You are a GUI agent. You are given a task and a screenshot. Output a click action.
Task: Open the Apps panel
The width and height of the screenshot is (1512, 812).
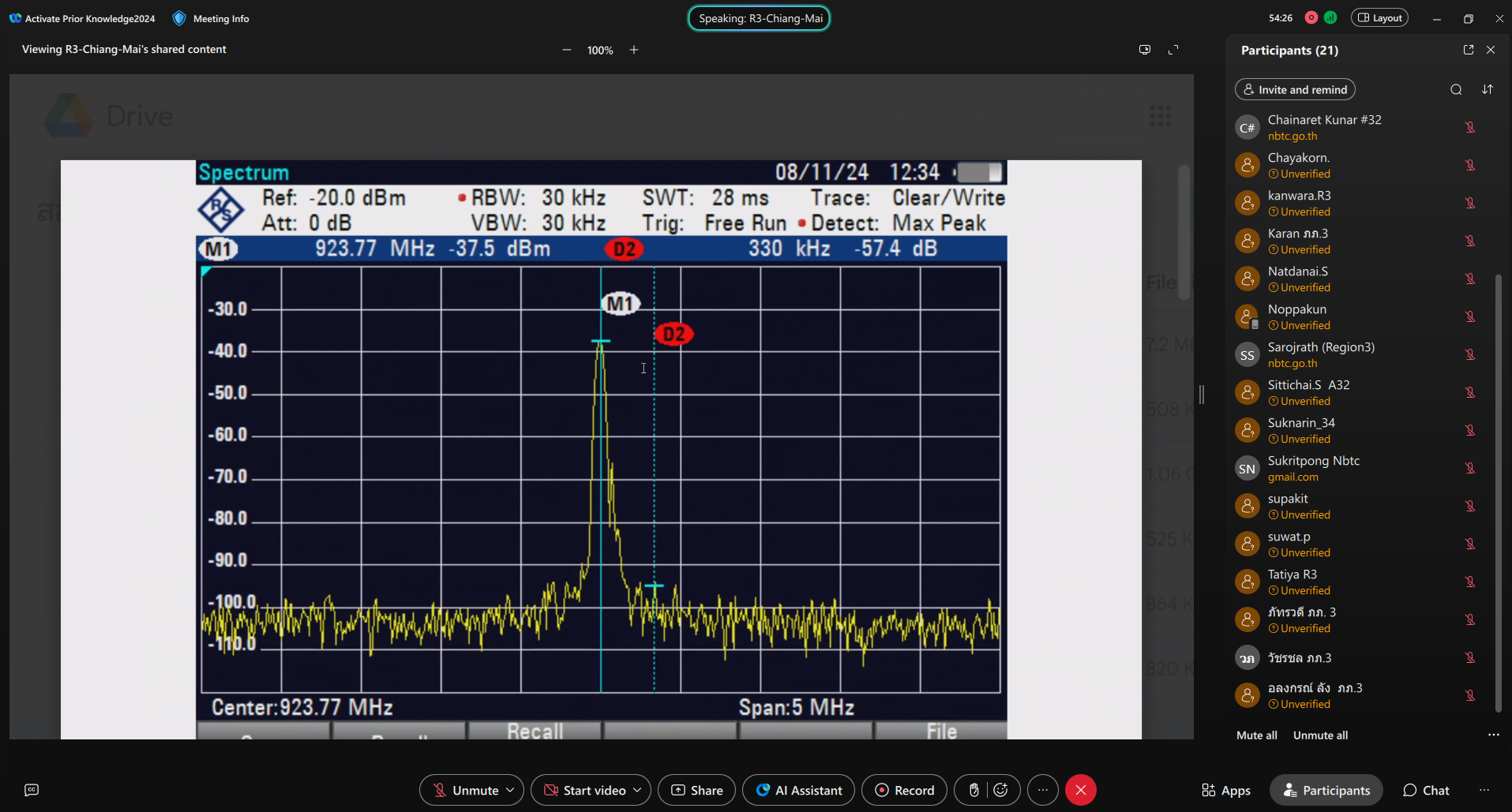pos(1226,790)
